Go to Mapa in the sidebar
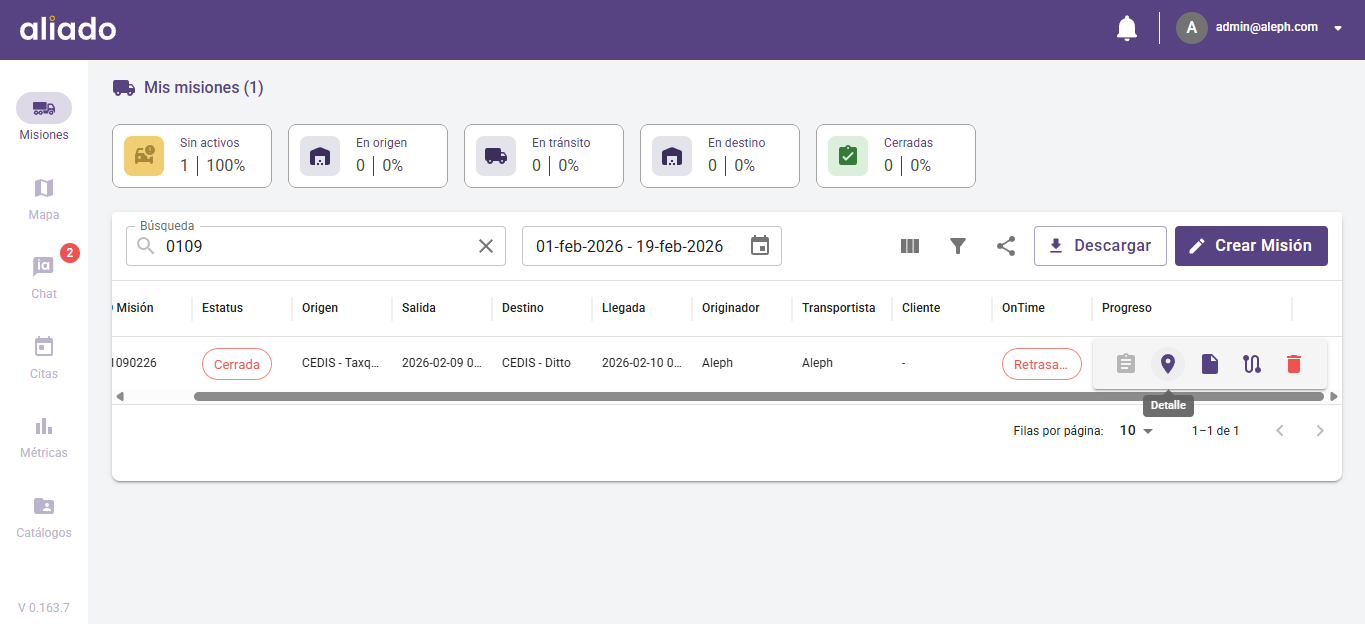Viewport: 1365px width, 624px height. click(44, 198)
